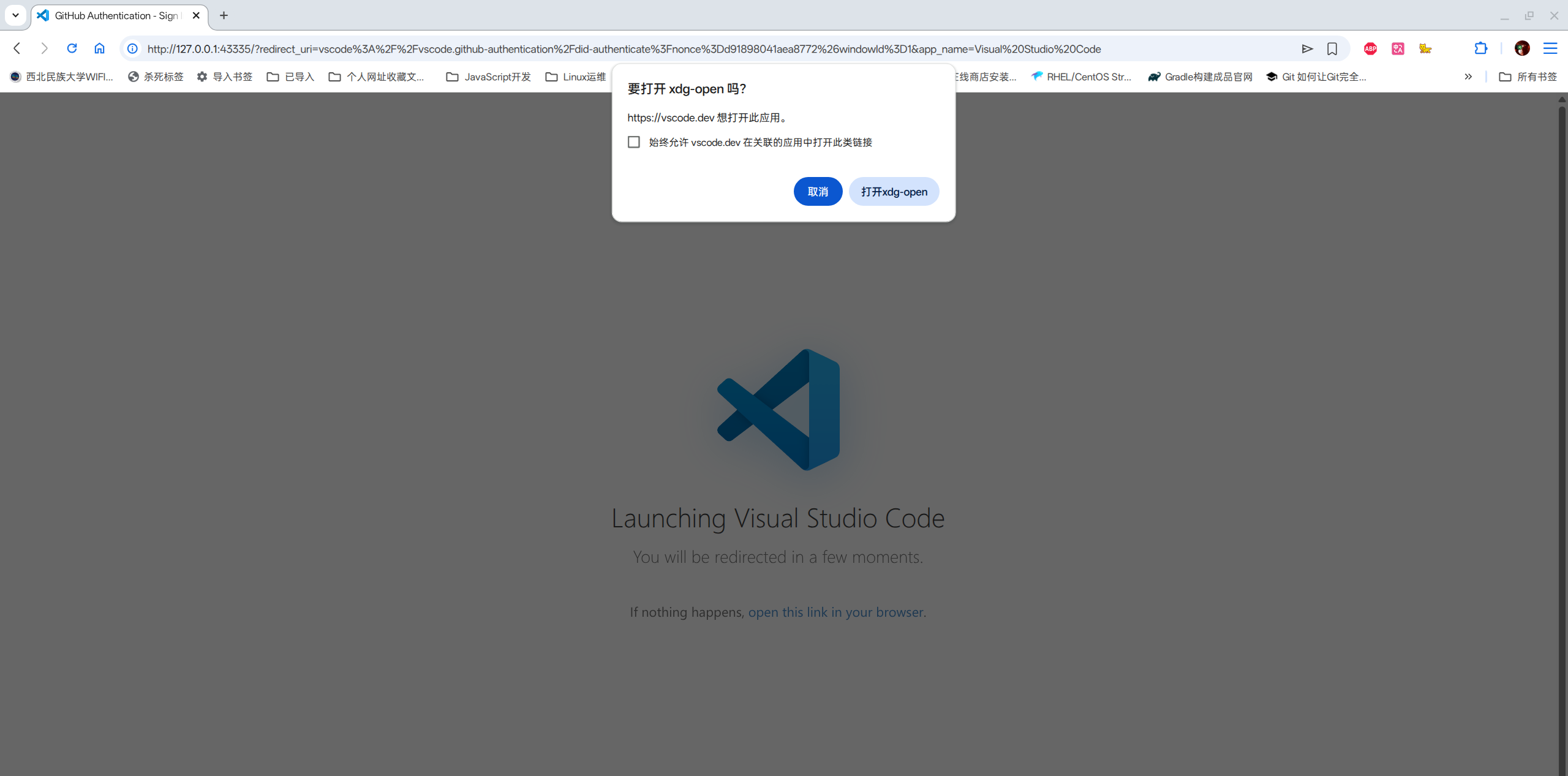Bookmark this page with the bookmark icon

[x=1332, y=48]
